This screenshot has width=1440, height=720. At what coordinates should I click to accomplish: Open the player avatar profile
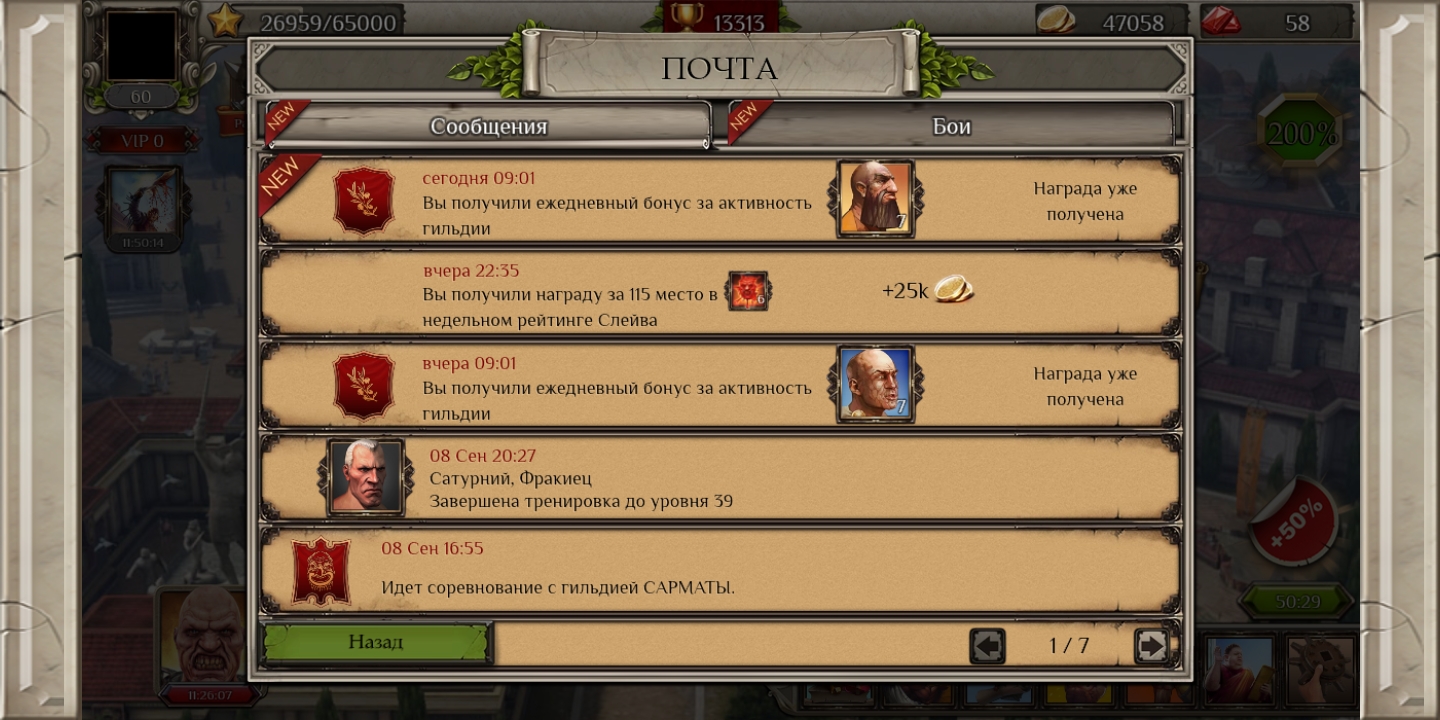point(141,45)
